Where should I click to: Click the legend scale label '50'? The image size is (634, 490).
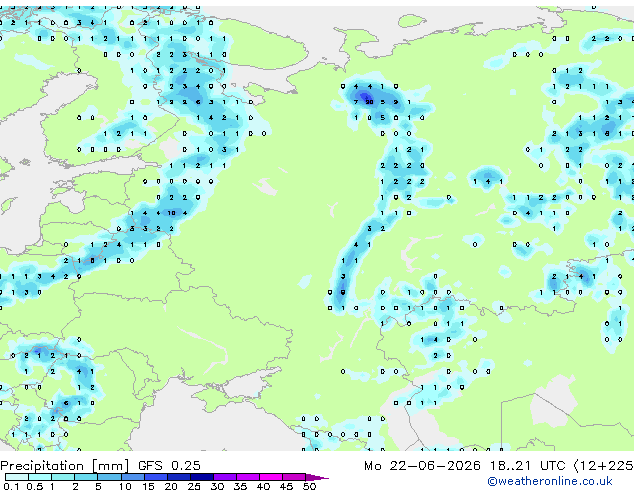pos(309,486)
